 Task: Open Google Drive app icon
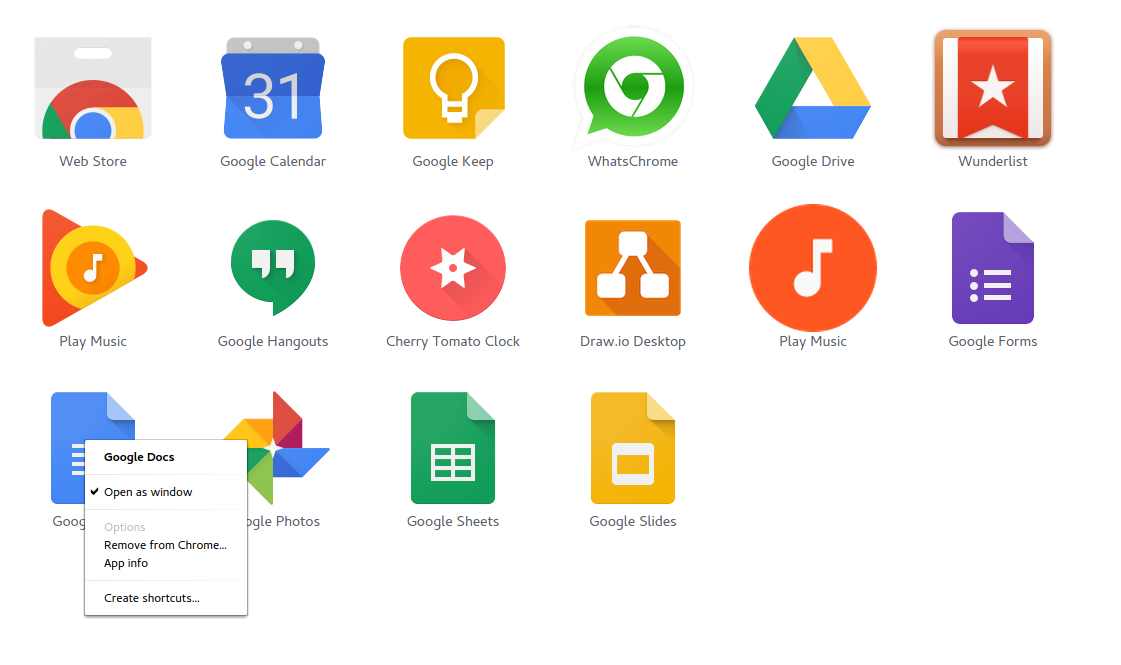[x=813, y=88]
